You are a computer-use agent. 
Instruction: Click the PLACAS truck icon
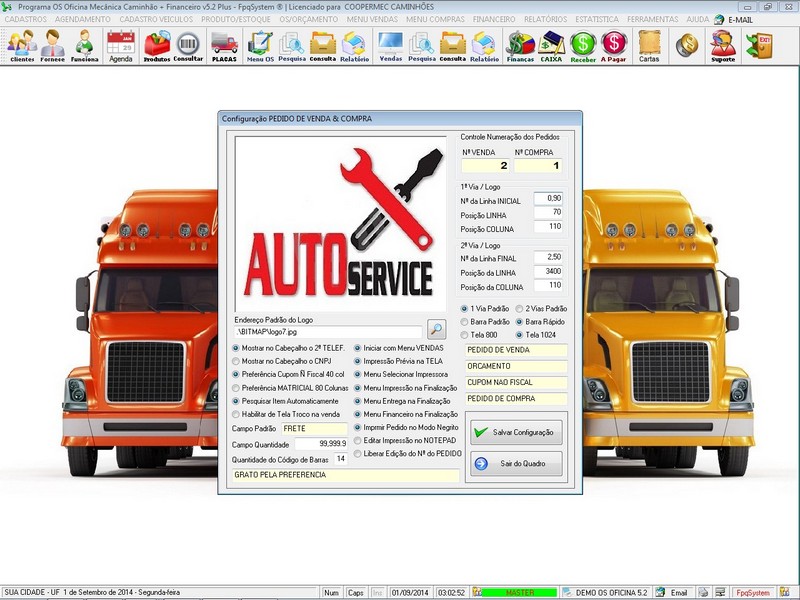(224, 46)
